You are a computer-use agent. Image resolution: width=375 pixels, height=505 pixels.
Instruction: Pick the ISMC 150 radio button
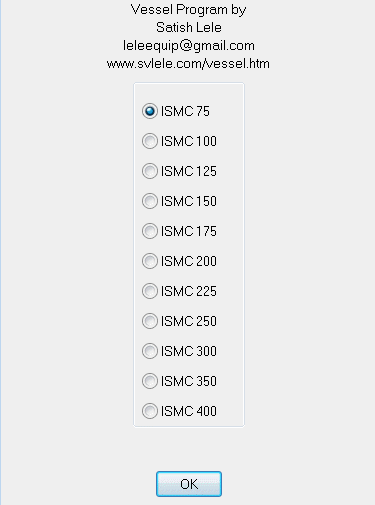[x=179, y=201]
